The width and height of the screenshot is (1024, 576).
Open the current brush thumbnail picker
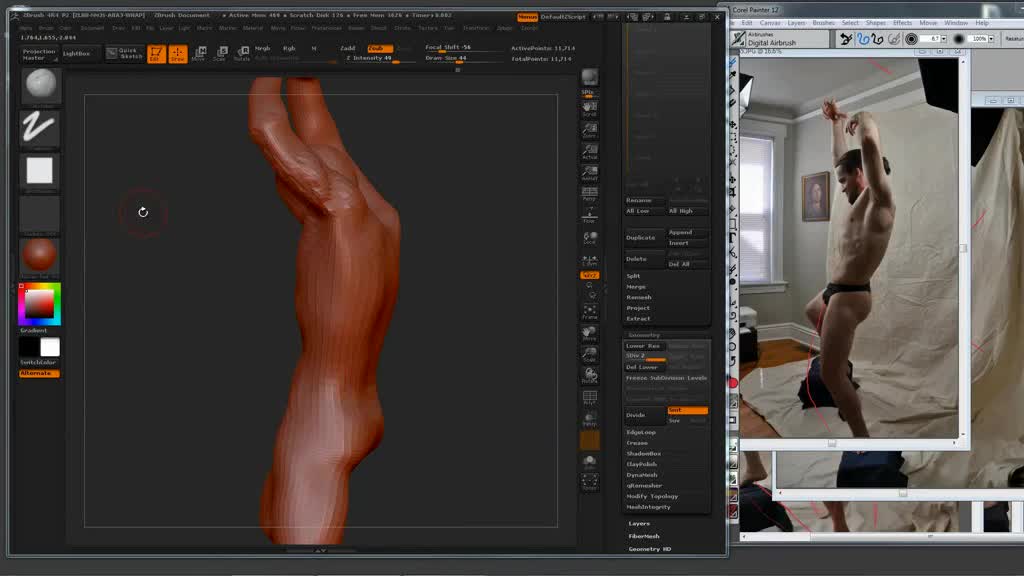point(40,86)
